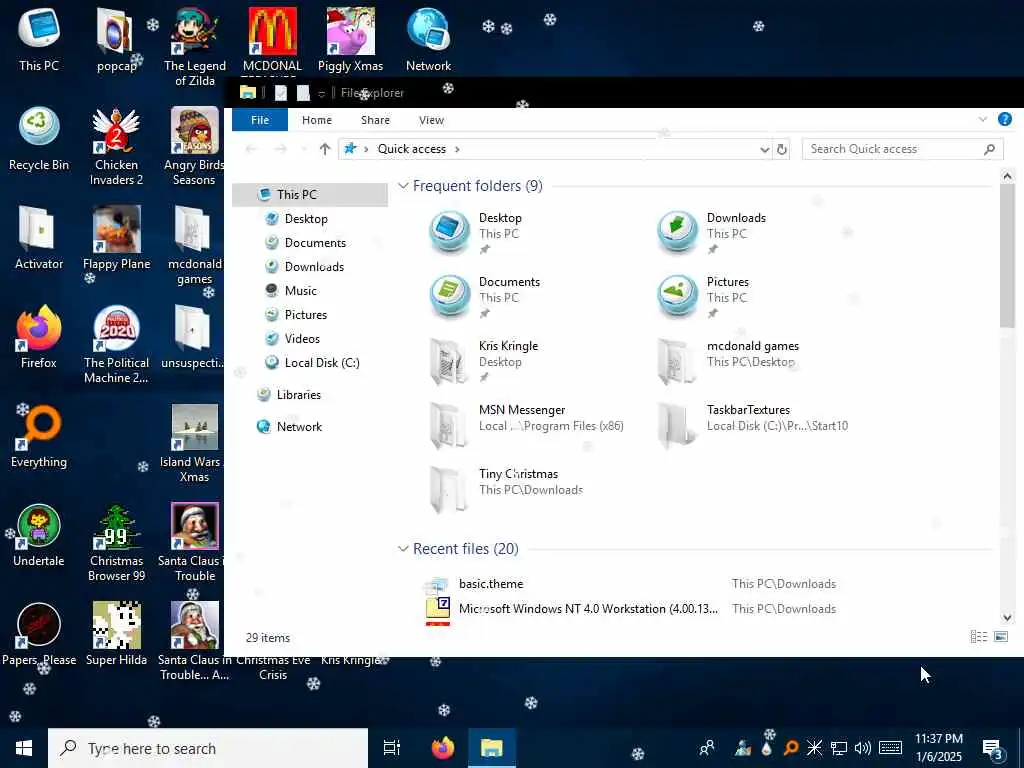Open Task View on the taskbar
The image size is (1024, 768).
point(392,748)
